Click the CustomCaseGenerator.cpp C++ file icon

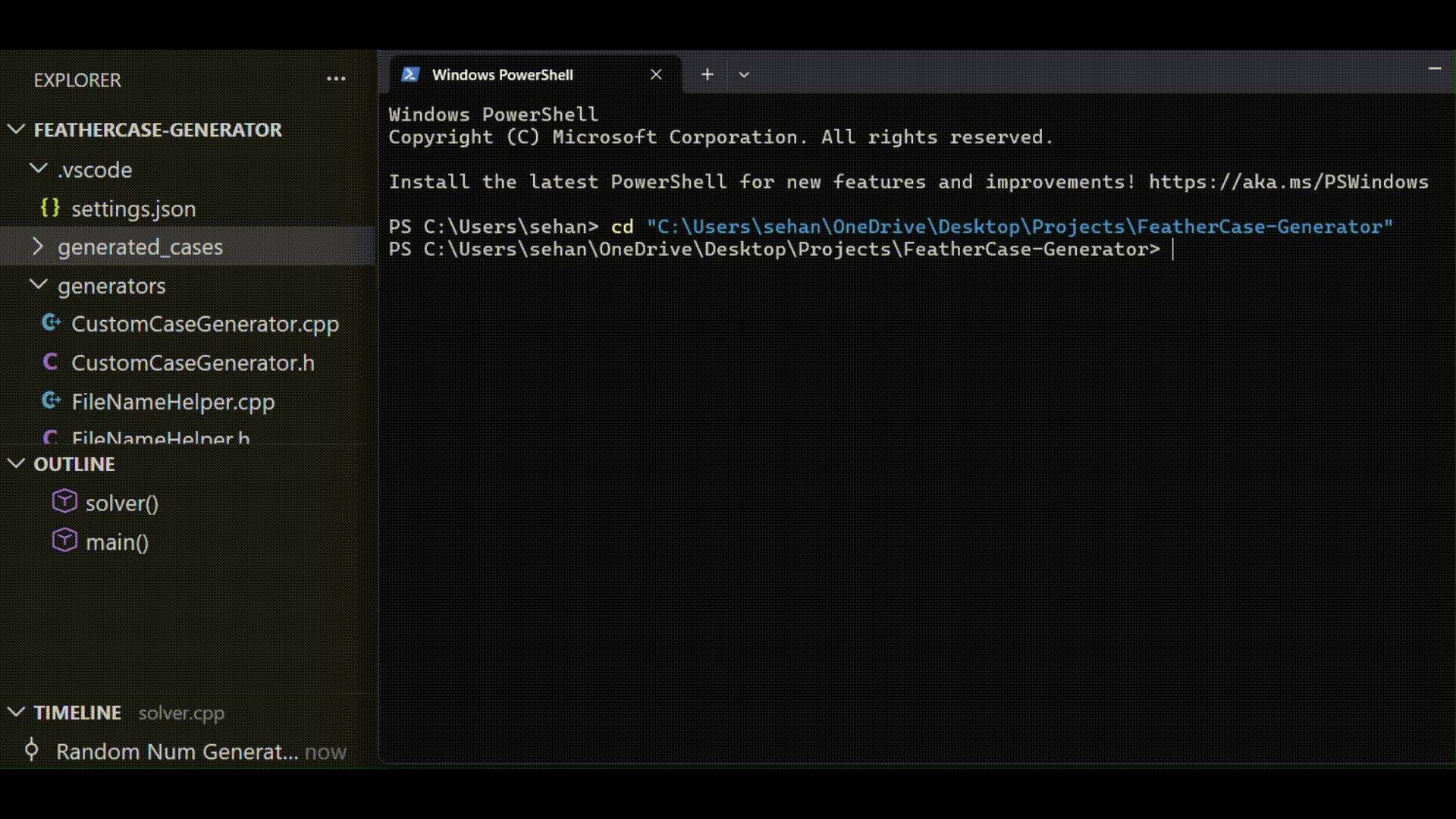tap(51, 323)
